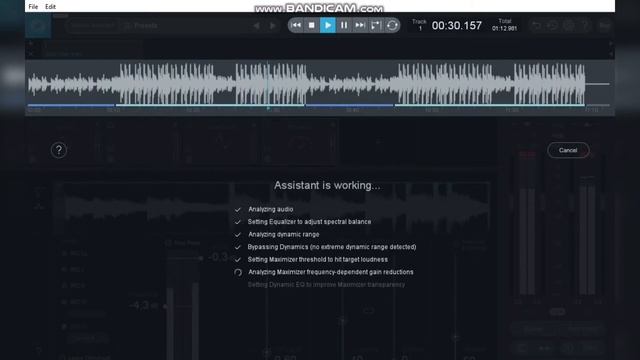
Task: Stop audio playback
Action: tap(311, 25)
